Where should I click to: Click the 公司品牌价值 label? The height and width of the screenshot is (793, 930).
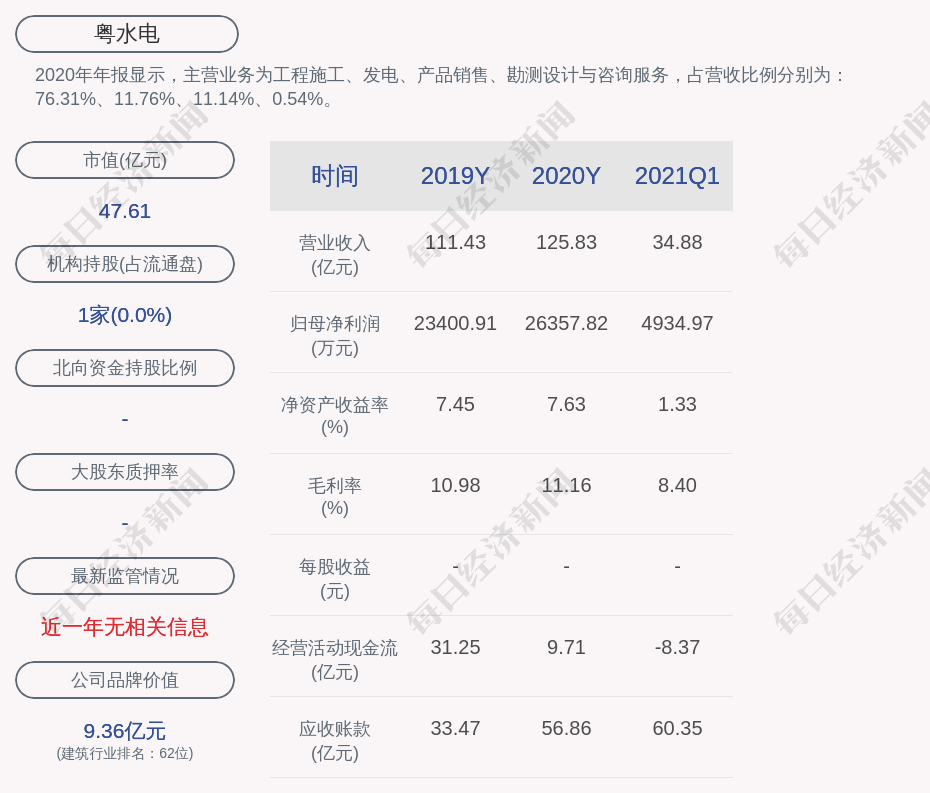point(125,680)
